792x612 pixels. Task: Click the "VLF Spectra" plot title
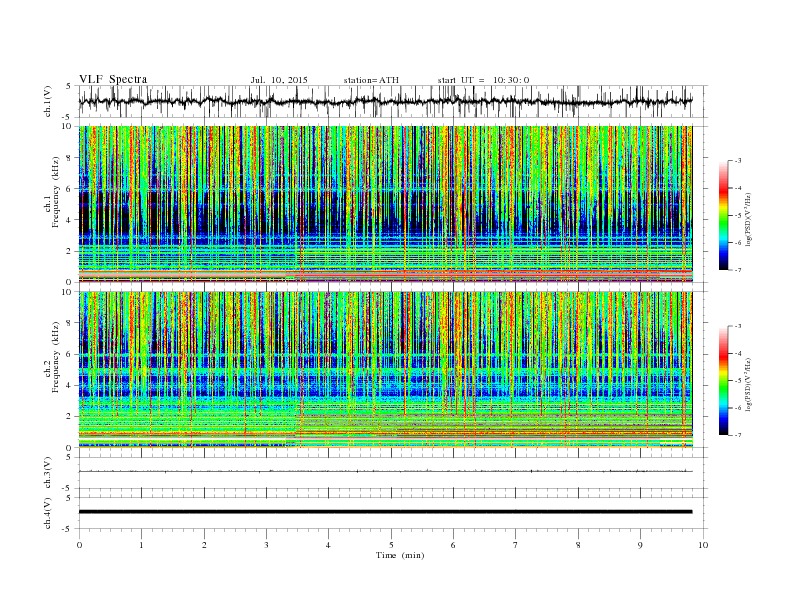coord(113,79)
